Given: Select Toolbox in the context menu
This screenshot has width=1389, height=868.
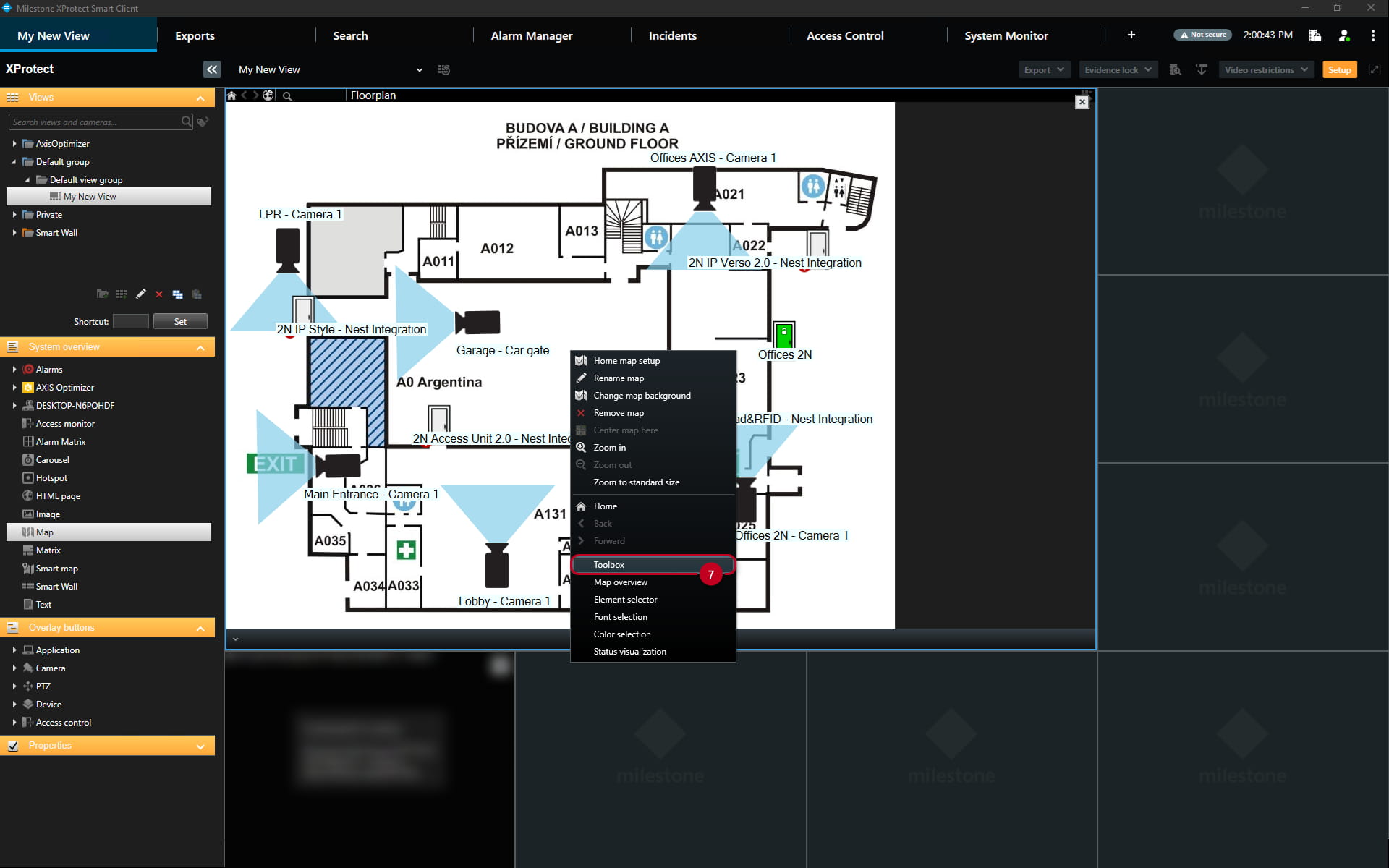Looking at the screenshot, I should click(x=653, y=565).
